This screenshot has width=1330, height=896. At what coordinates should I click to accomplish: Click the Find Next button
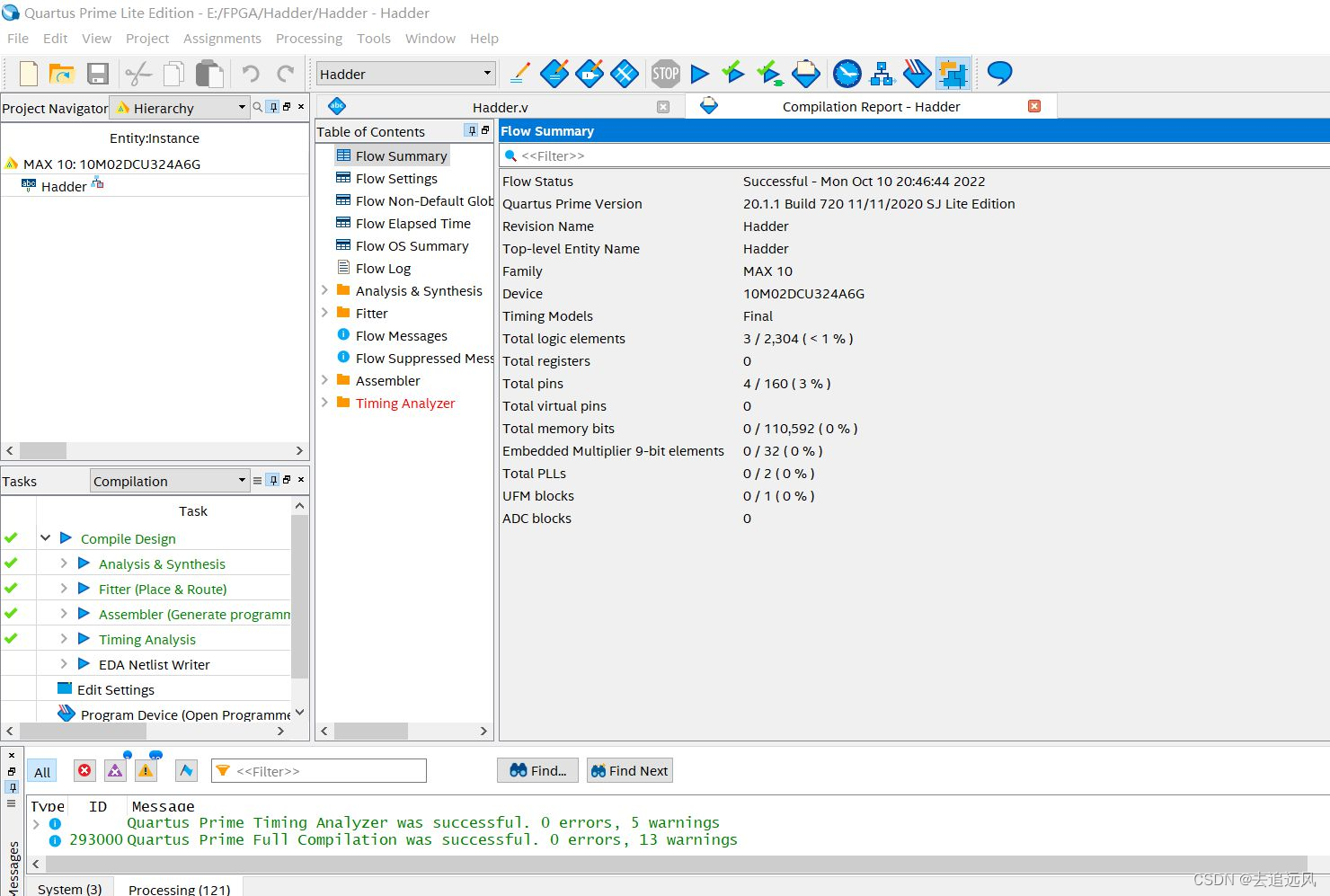(x=629, y=770)
